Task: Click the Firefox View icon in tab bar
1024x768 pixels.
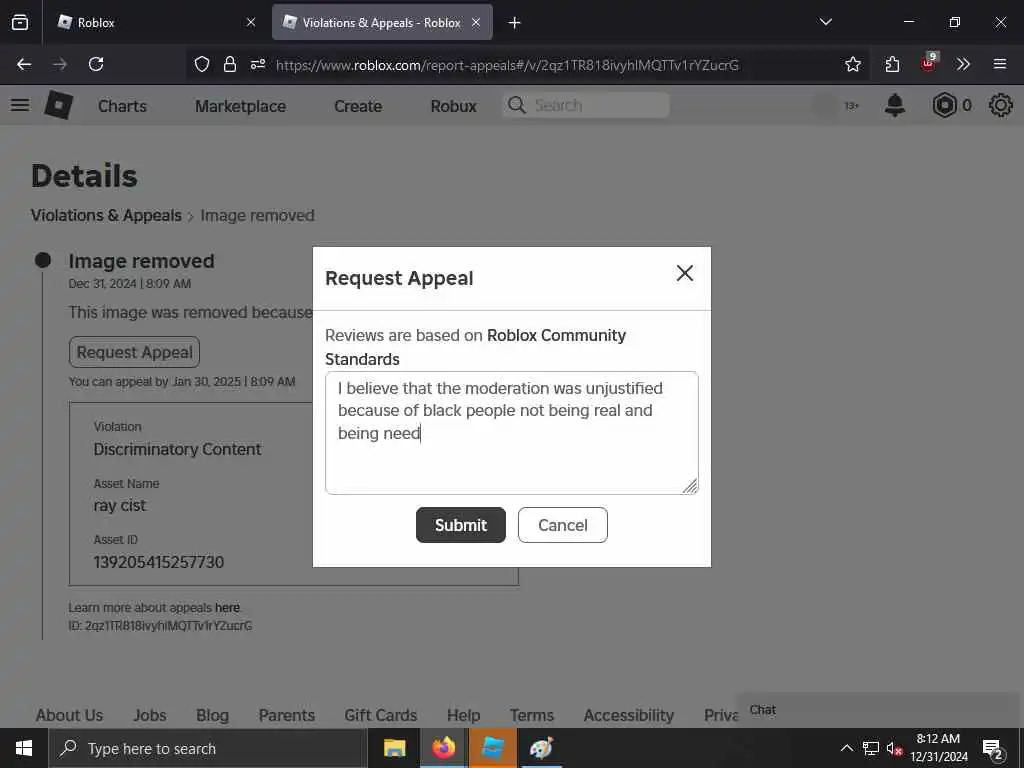Action: [x=20, y=22]
